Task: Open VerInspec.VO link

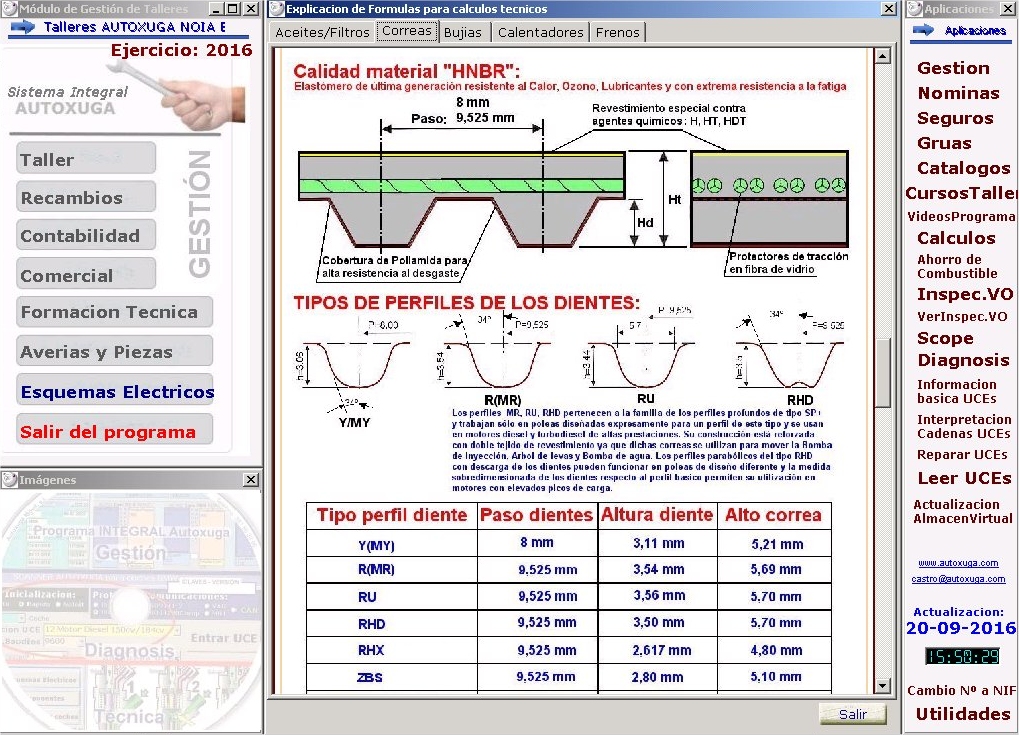Action: 962,316
